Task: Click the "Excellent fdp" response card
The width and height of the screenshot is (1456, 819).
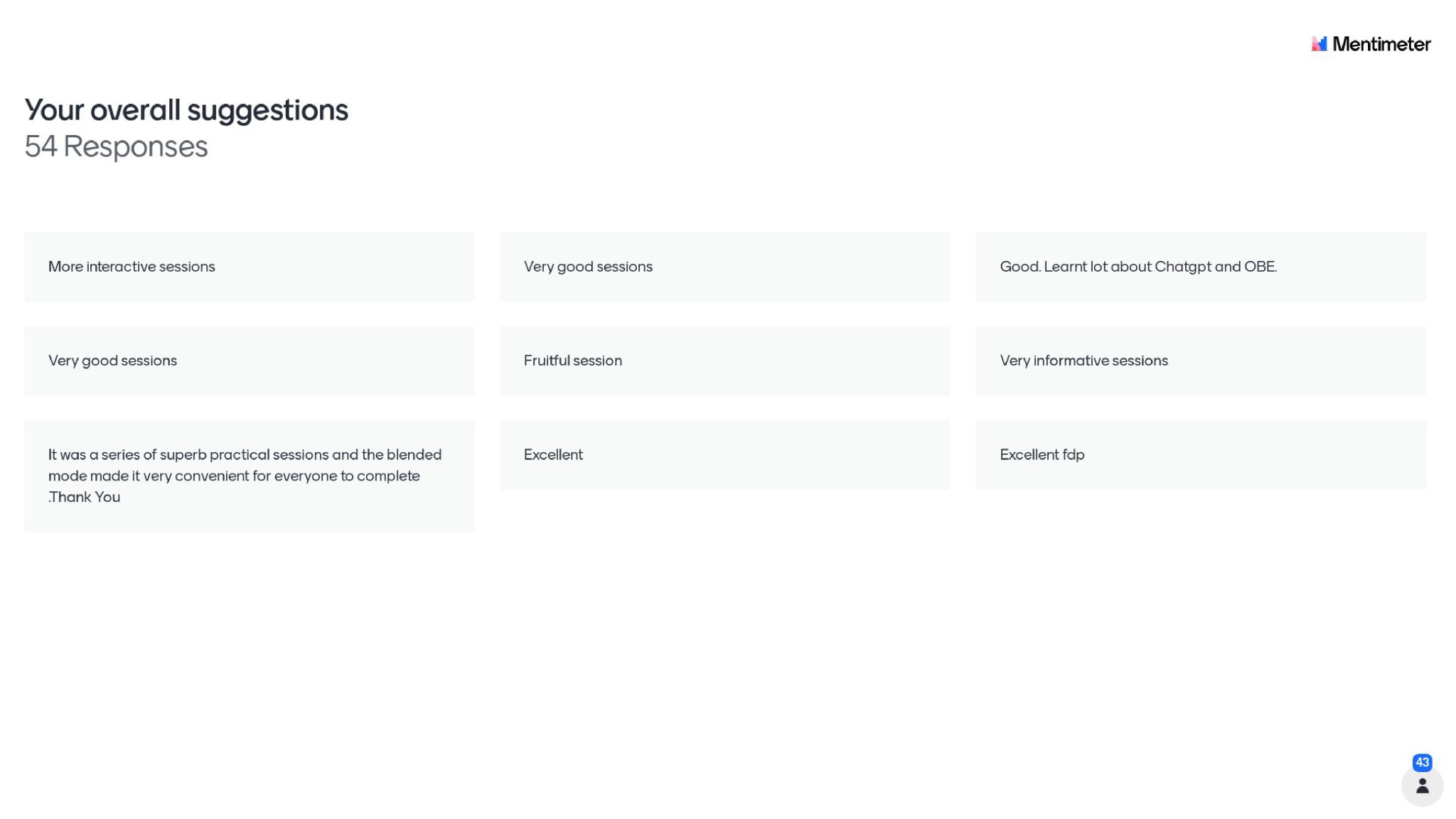Action: [1200, 454]
